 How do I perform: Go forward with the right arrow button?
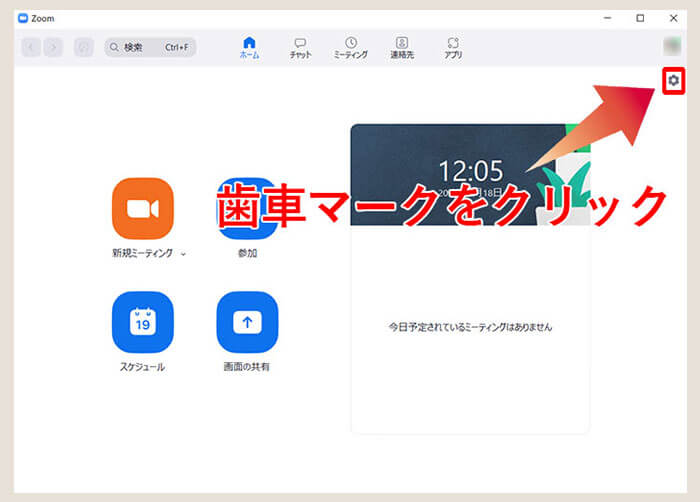pyautogui.click(x=53, y=47)
